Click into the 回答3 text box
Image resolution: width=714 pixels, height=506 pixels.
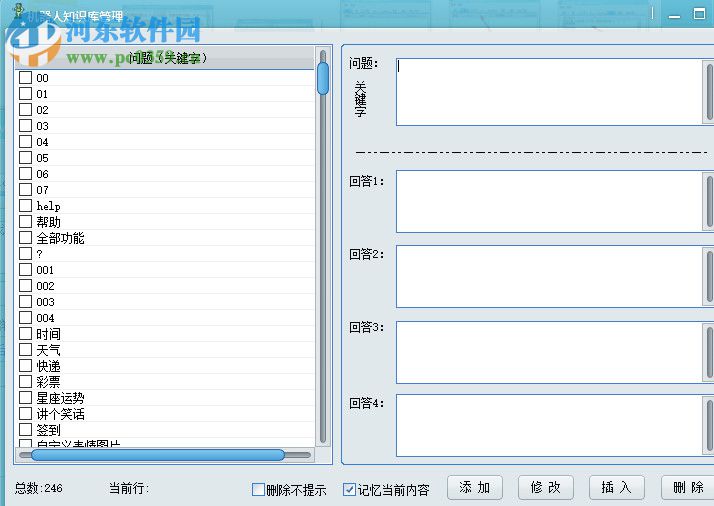(x=549, y=352)
